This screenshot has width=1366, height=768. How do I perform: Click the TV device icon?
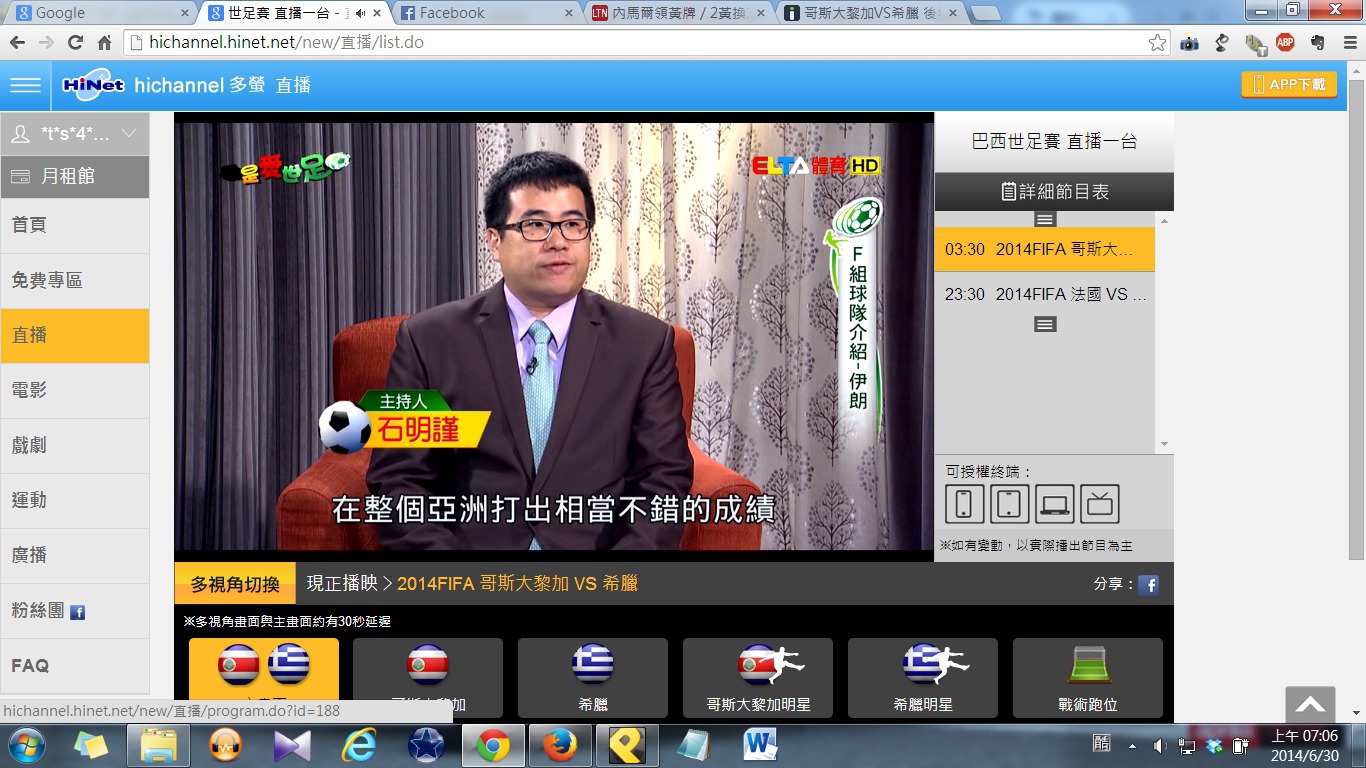tap(1100, 504)
